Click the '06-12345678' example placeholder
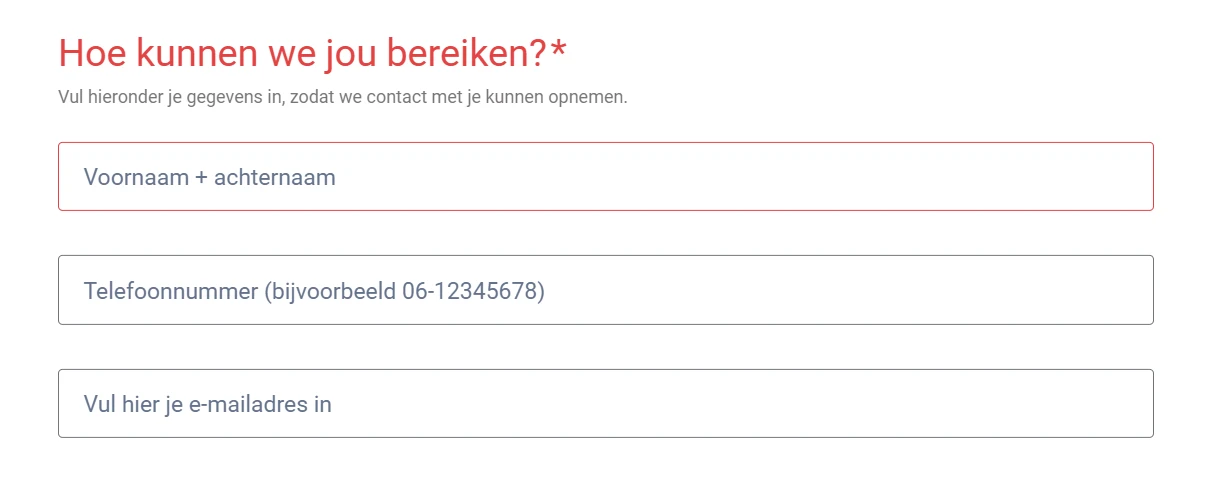1212x483 pixels. pyautogui.click(x=473, y=291)
